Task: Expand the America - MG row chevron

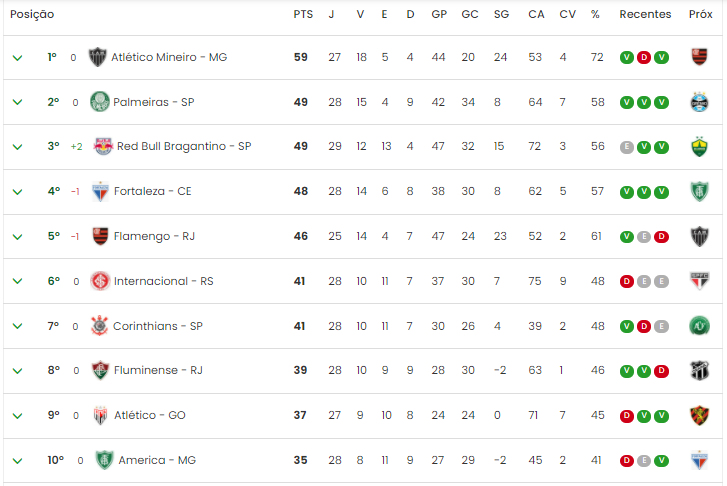Action: tap(18, 461)
